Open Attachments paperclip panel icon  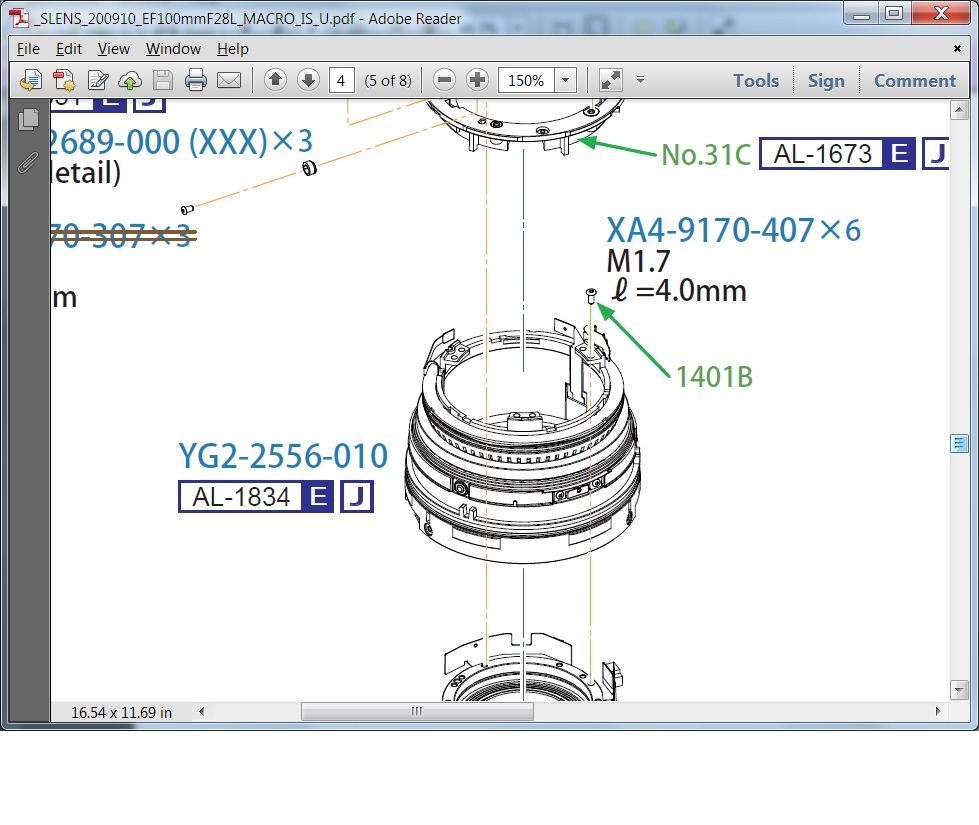pyautogui.click(x=27, y=163)
